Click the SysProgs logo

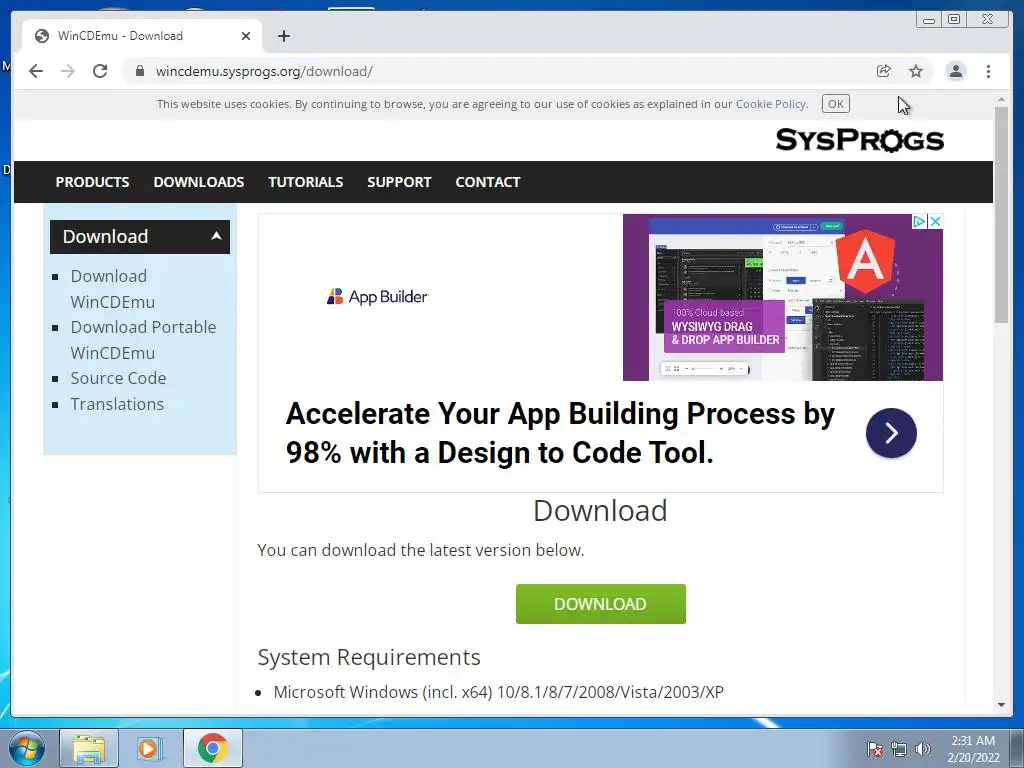pos(859,140)
